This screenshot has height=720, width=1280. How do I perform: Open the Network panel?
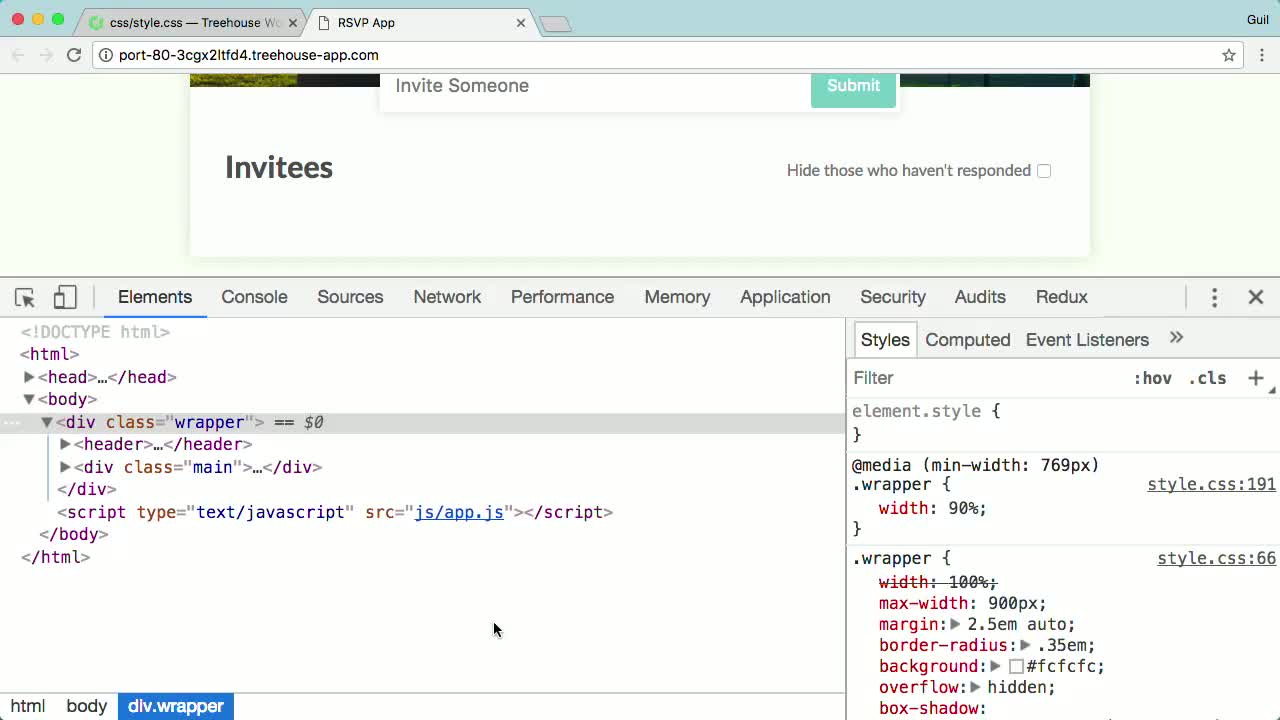[447, 297]
